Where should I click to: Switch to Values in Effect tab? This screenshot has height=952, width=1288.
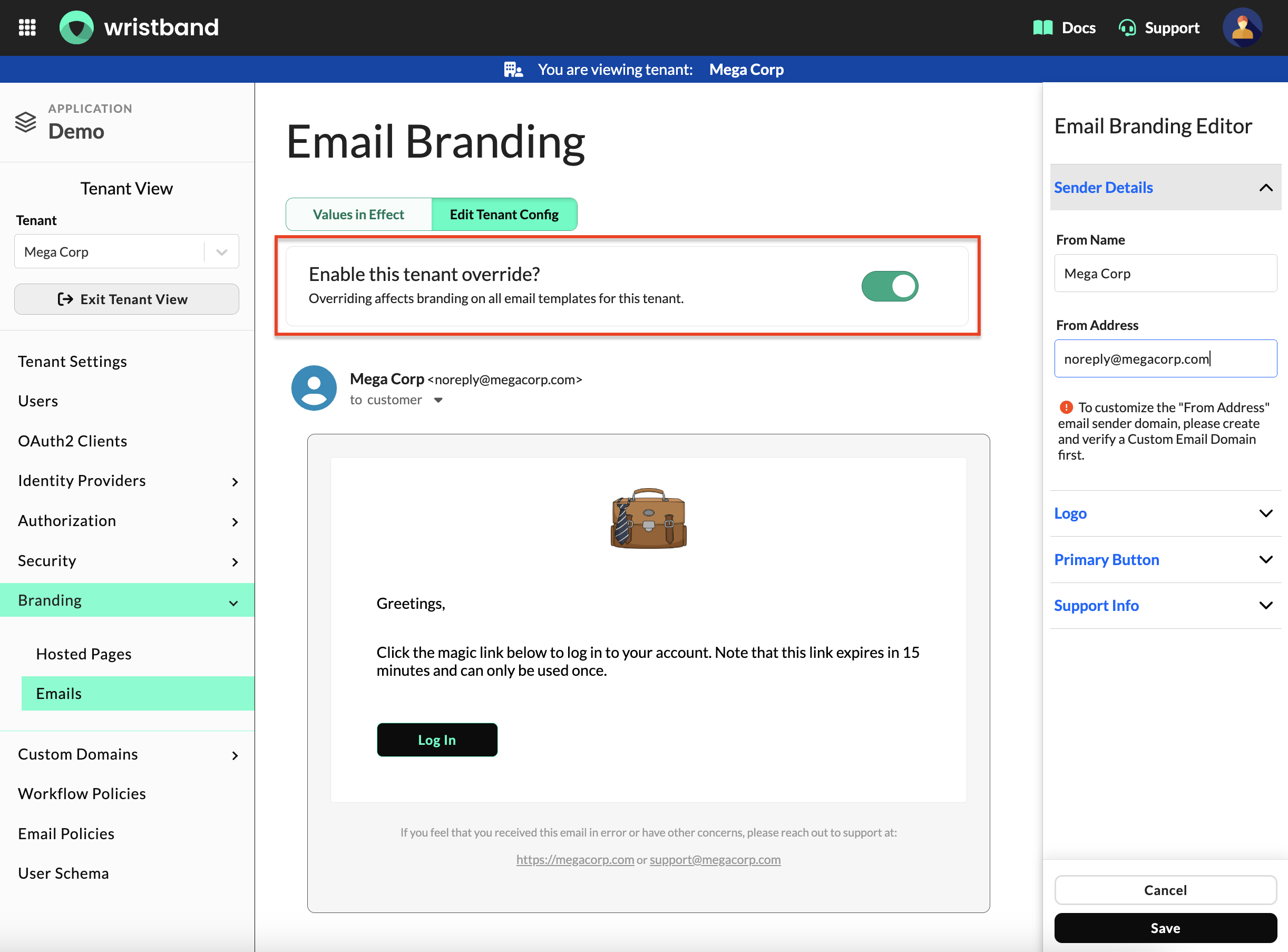click(358, 215)
